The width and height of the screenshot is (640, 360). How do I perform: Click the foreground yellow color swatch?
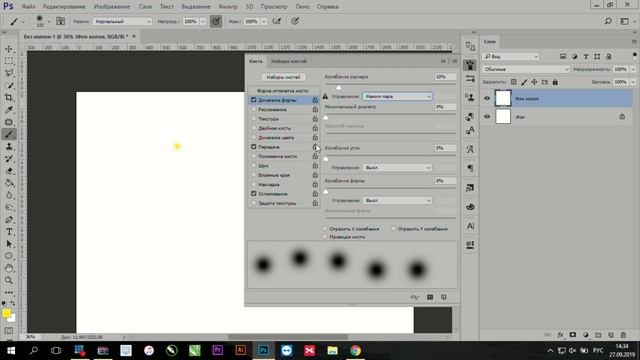[x=6, y=313]
